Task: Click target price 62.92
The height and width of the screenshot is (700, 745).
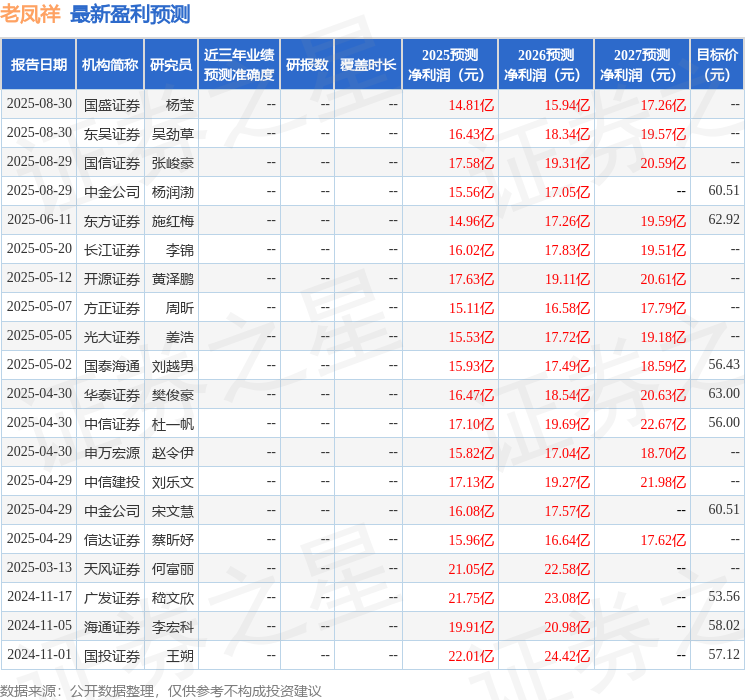Action: coord(724,220)
